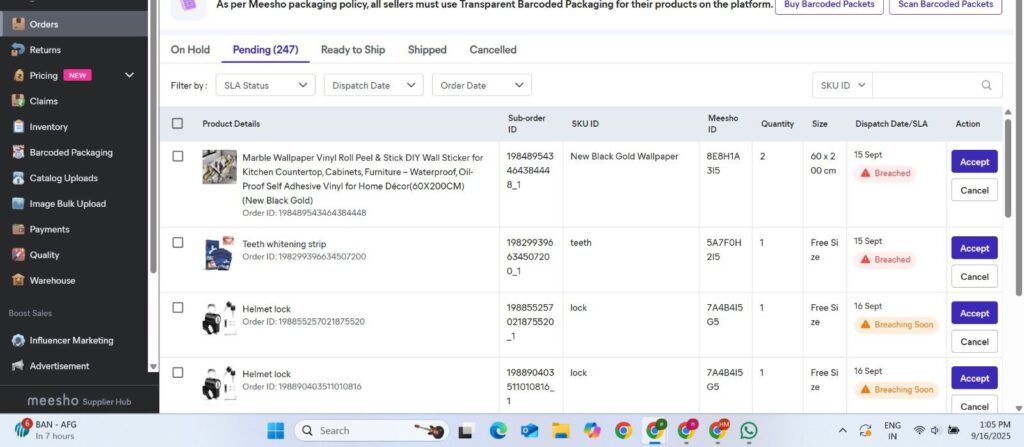Open WhatsApp from the taskbar

(x=749, y=431)
